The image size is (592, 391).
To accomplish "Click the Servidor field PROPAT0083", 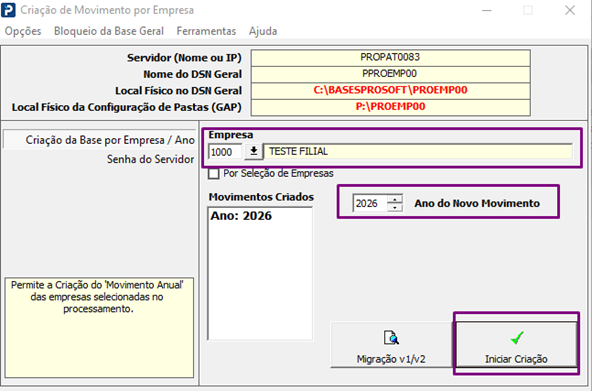I will [390, 57].
